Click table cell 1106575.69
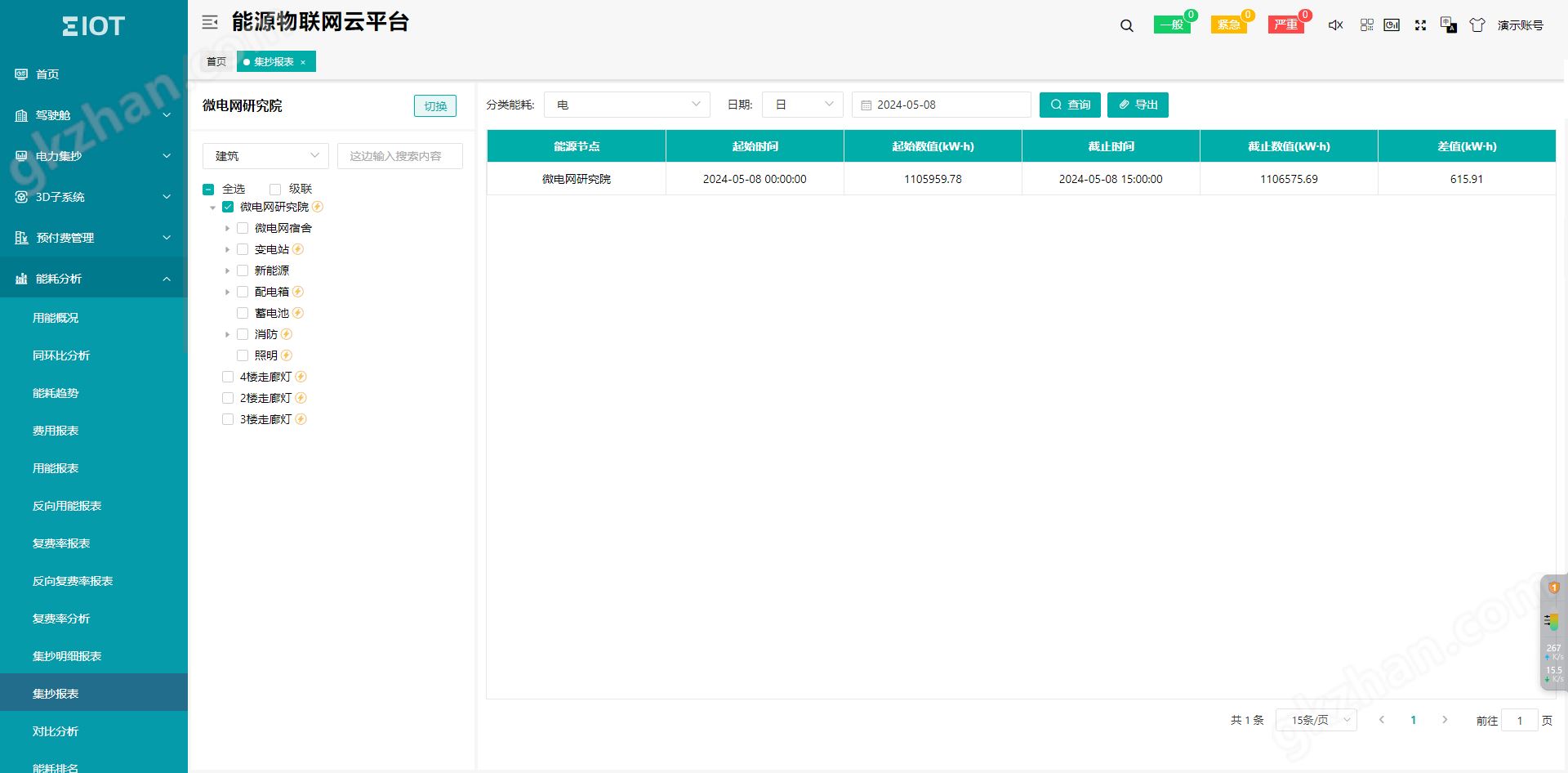1568x773 pixels. [1289, 179]
